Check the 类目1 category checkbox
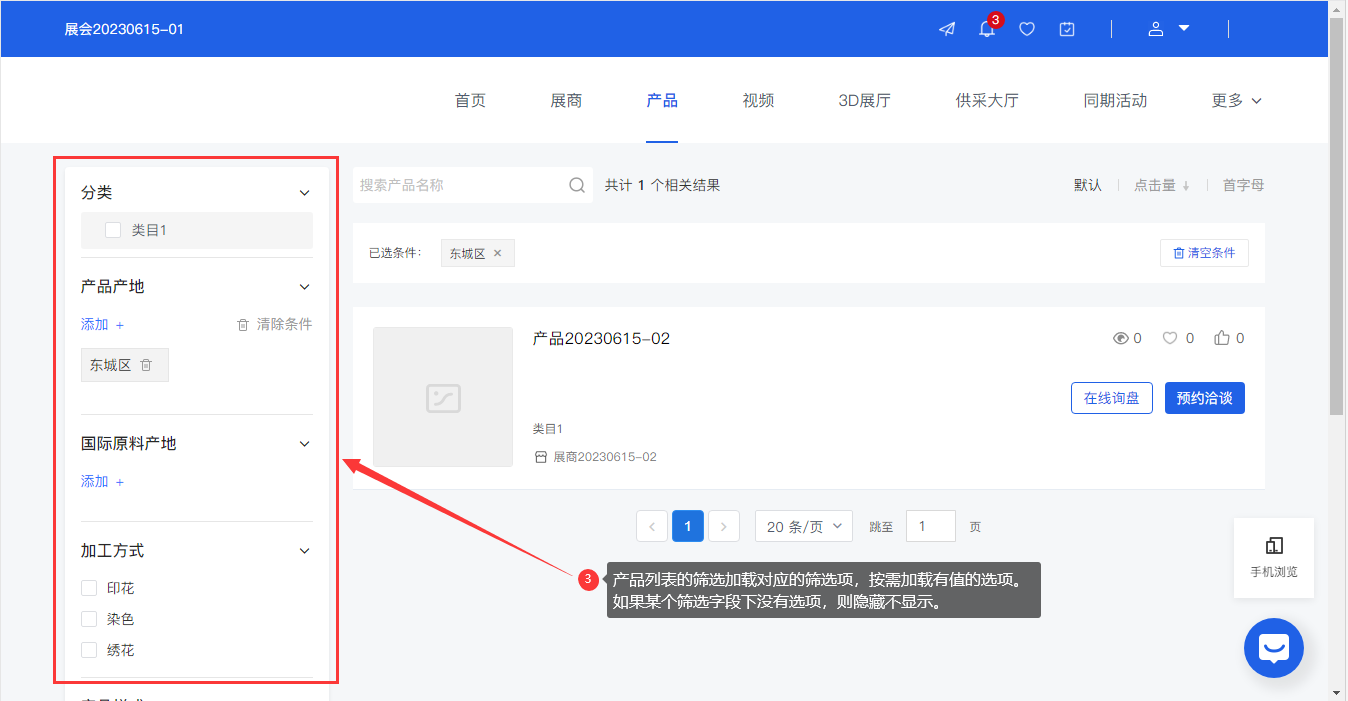 coord(113,230)
